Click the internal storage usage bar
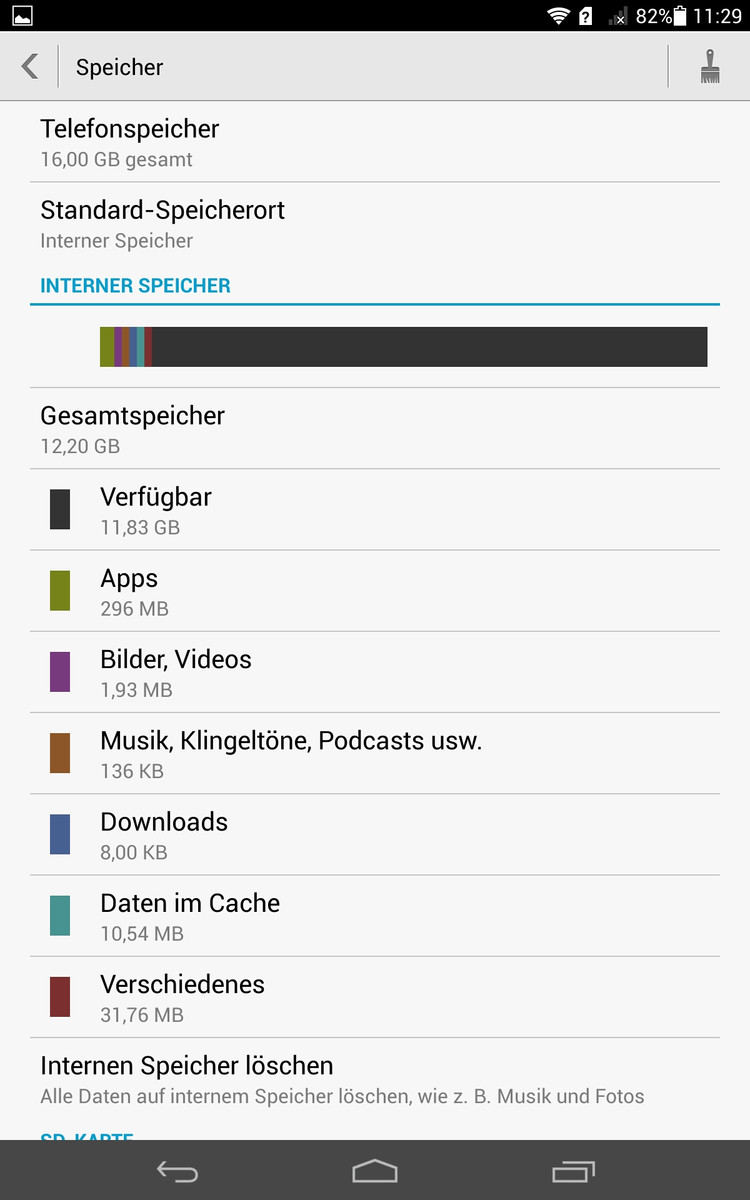 click(403, 347)
